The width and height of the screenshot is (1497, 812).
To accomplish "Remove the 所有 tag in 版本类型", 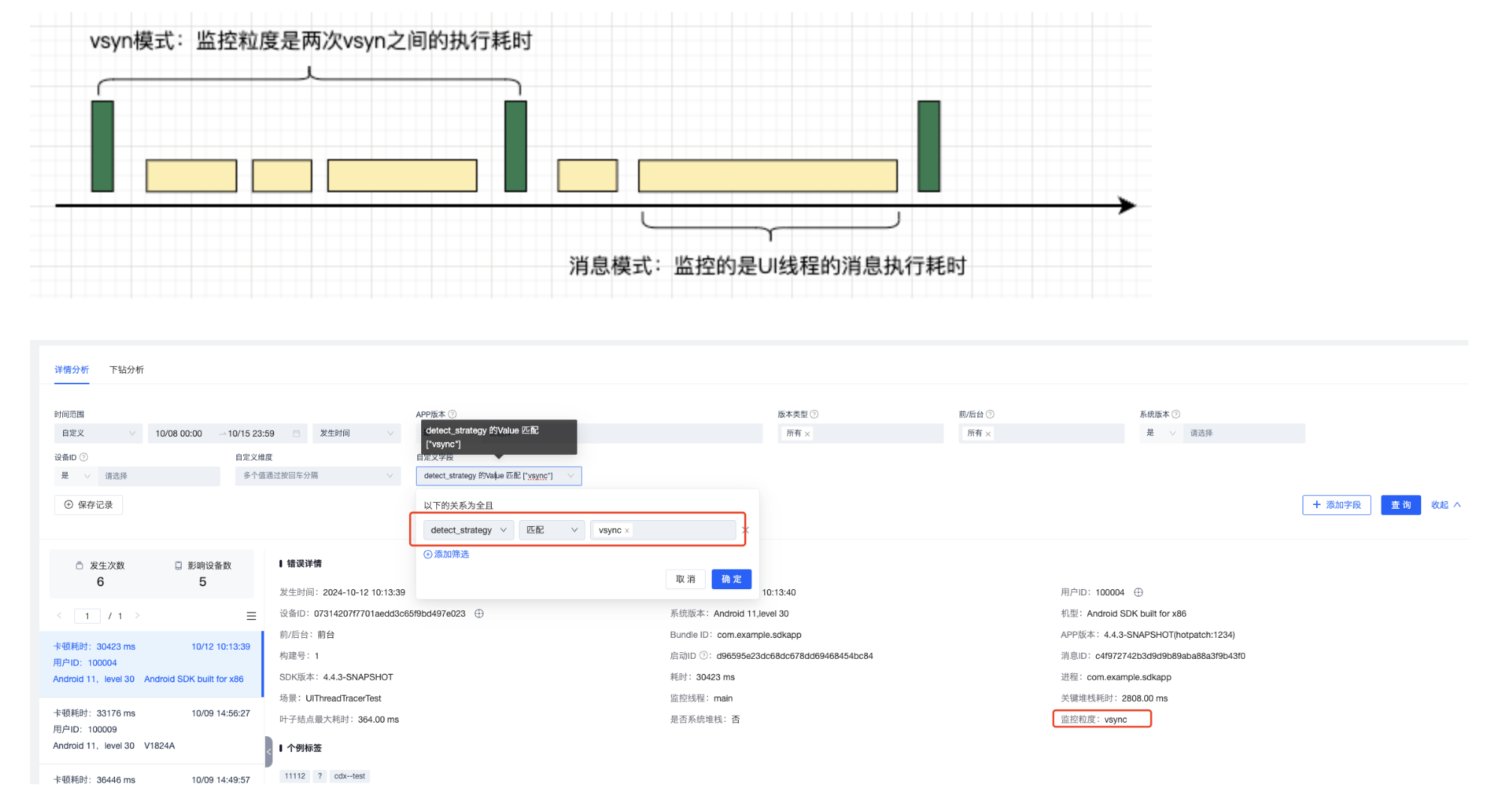I will click(x=807, y=434).
